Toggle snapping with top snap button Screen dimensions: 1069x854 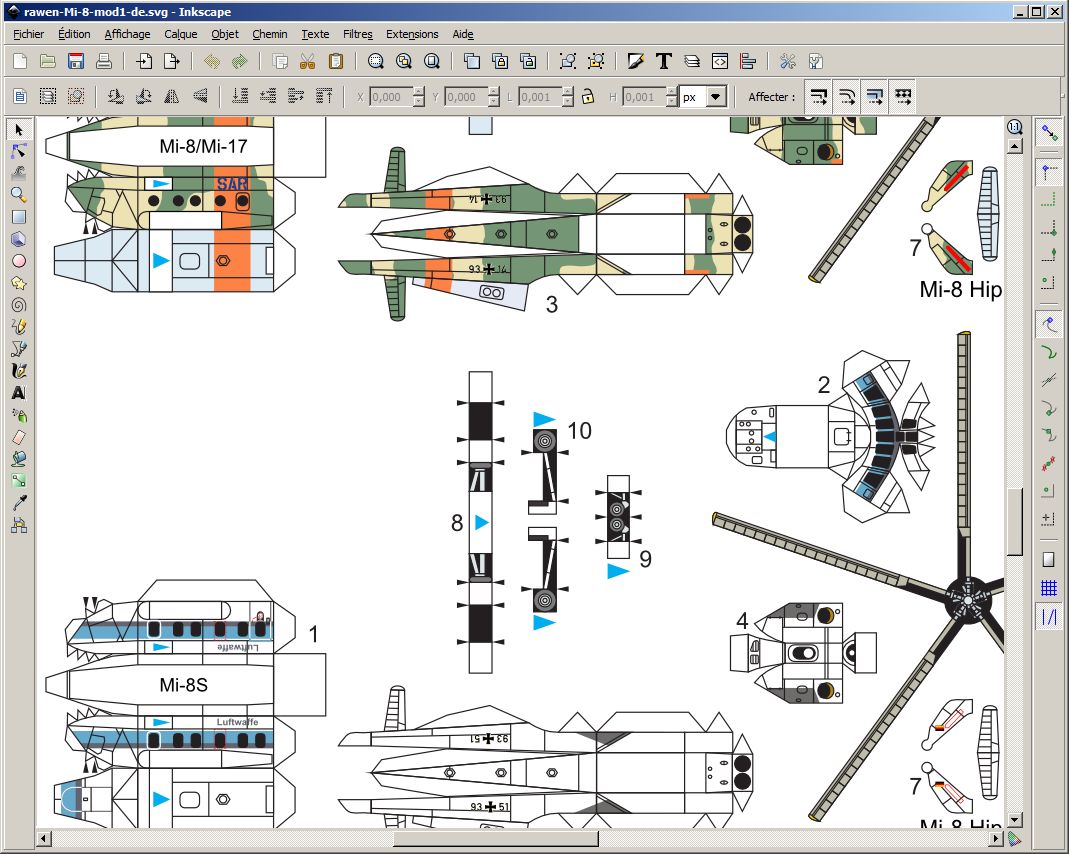[1048, 131]
